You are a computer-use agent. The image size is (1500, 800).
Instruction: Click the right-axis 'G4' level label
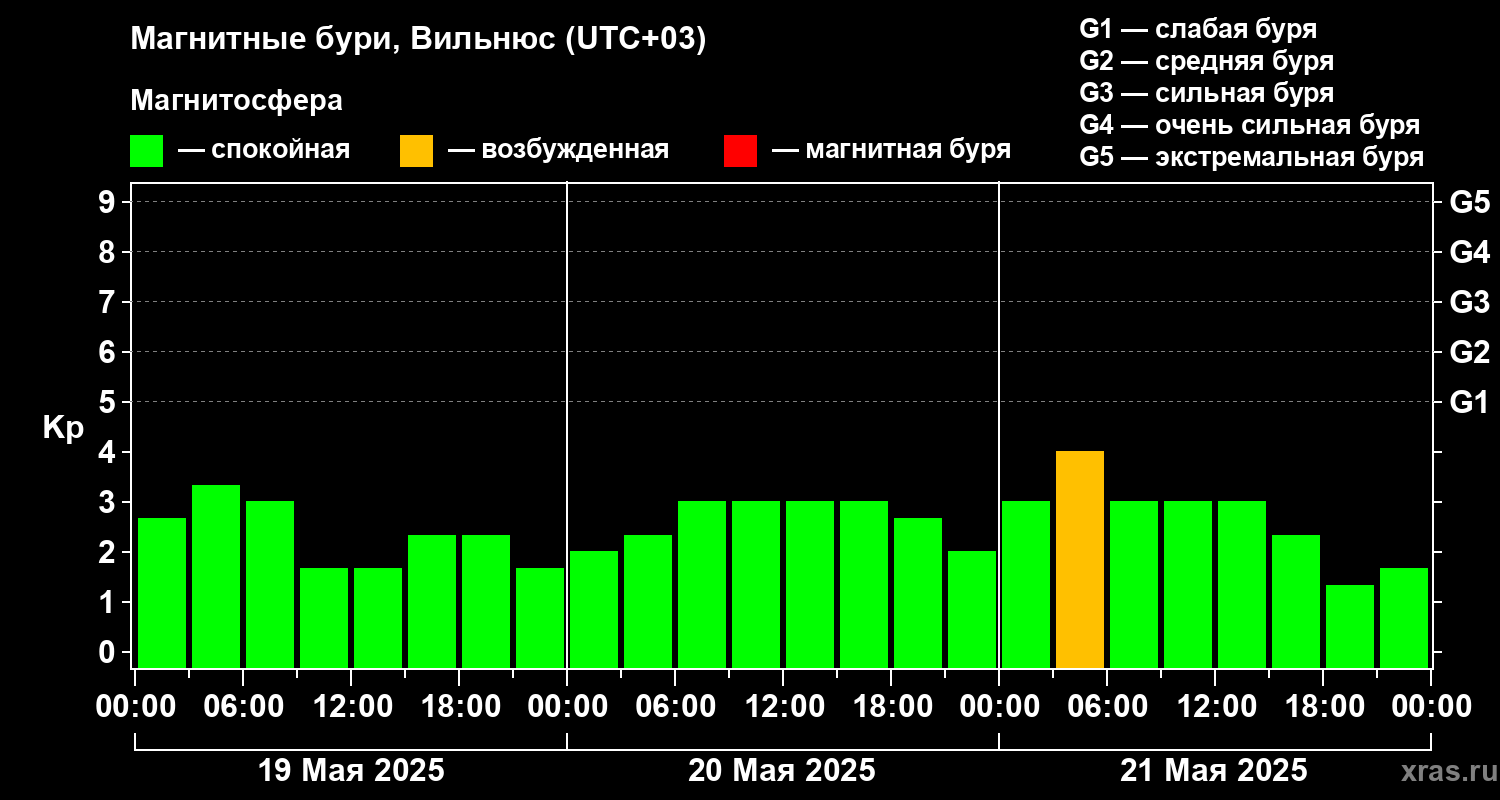point(1469,253)
